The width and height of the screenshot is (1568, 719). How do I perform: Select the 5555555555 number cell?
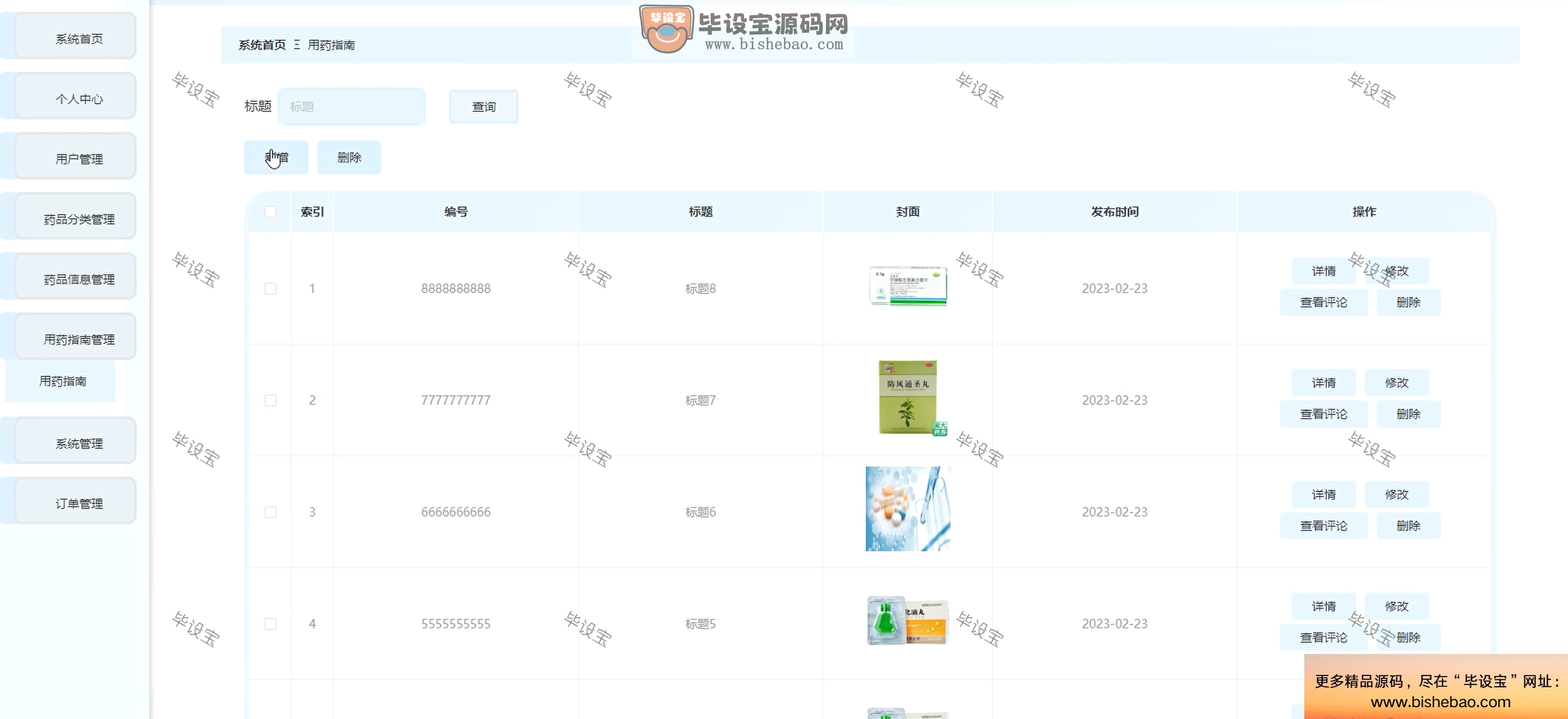[x=456, y=624]
